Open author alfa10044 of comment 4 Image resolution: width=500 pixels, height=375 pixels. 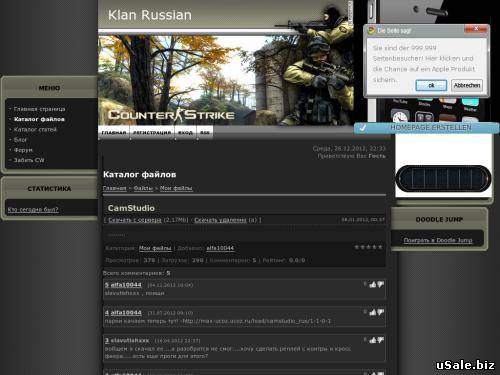coord(126,313)
